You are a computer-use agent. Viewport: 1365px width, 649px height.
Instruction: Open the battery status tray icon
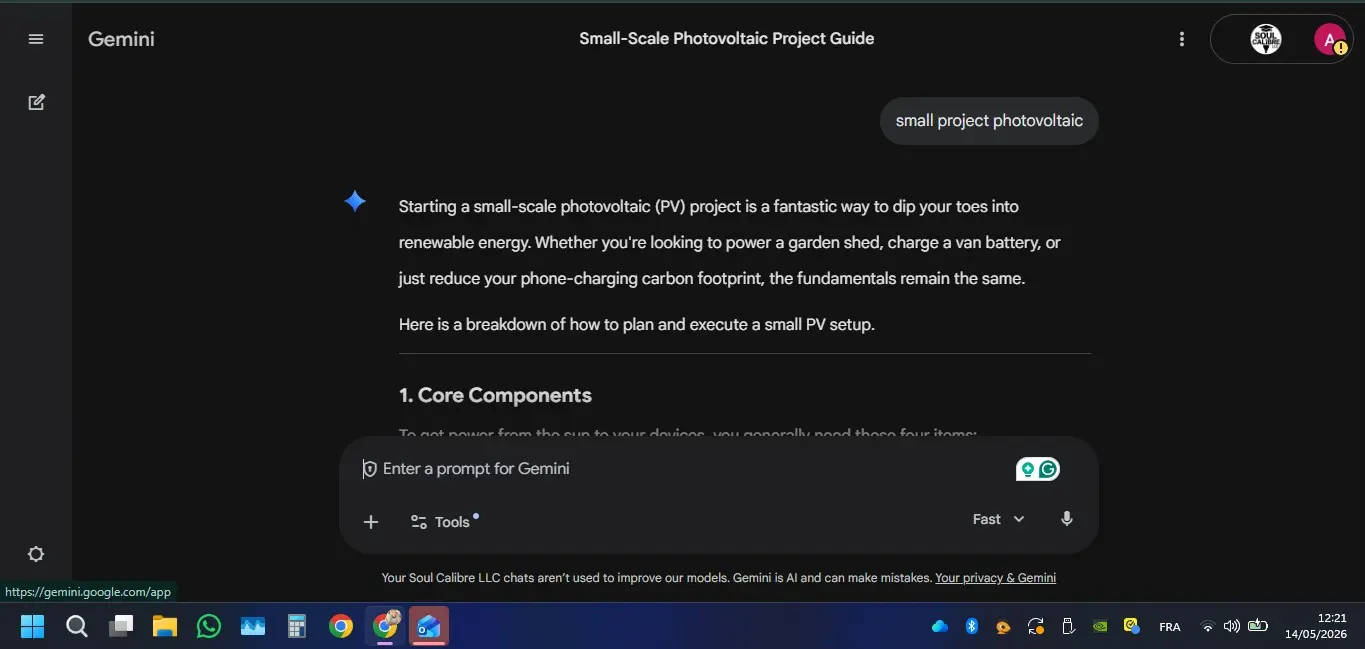[1257, 626]
